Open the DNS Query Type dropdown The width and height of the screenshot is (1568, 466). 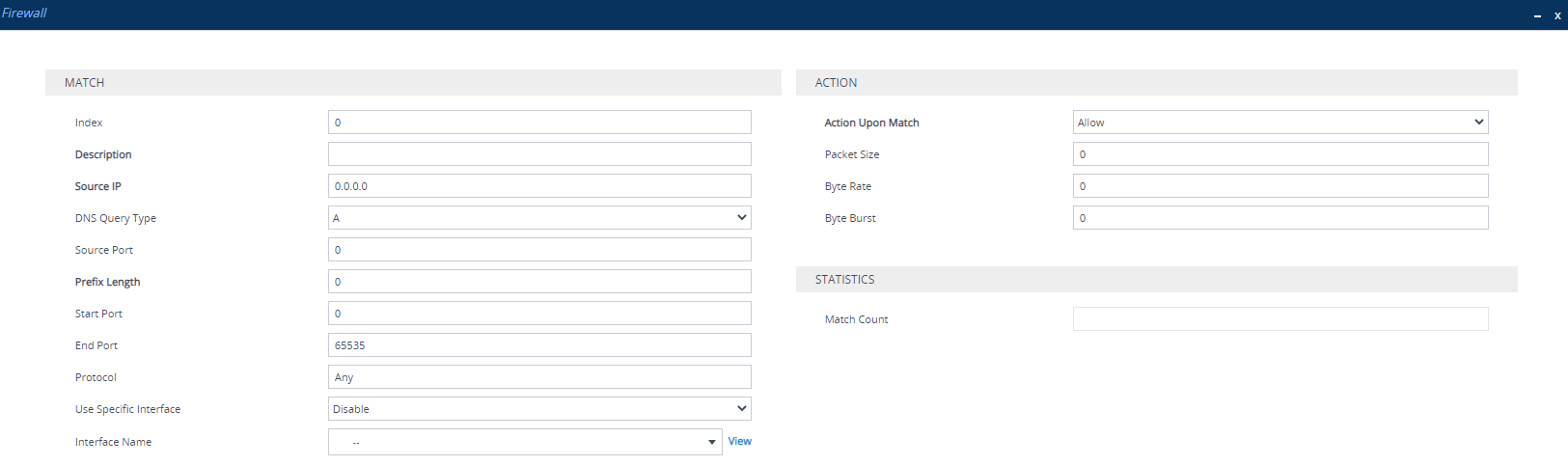[x=538, y=218]
